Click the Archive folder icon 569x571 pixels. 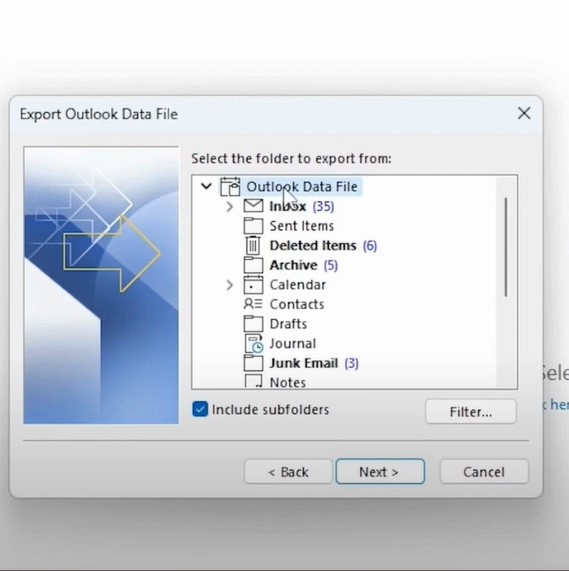[253, 265]
